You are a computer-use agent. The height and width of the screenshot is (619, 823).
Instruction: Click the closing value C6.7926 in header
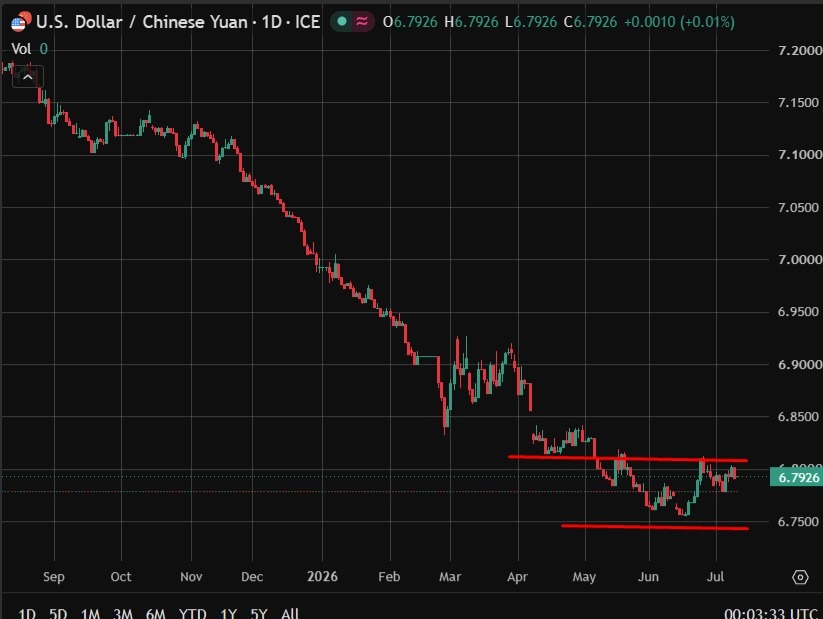(590, 22)
